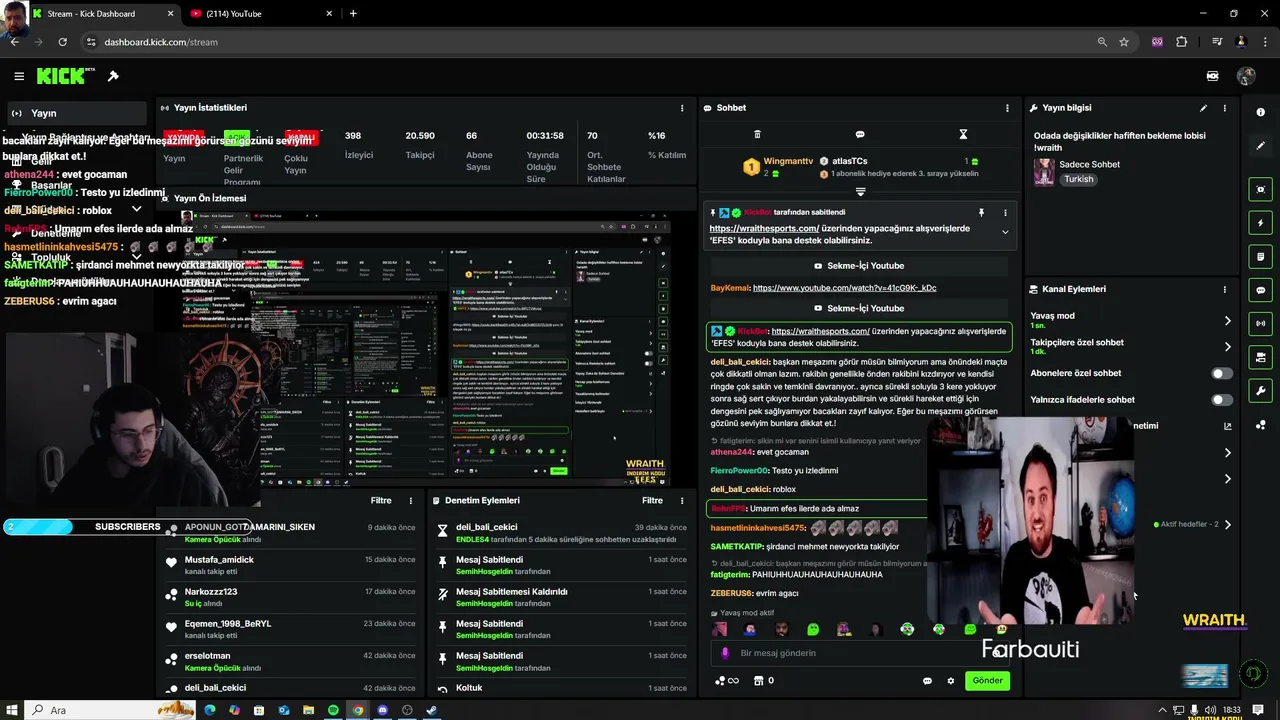1280x720 pixels.
Task: Toggle the wrench widget icon in right sidebar
Action: click(x=1260, y=391)
